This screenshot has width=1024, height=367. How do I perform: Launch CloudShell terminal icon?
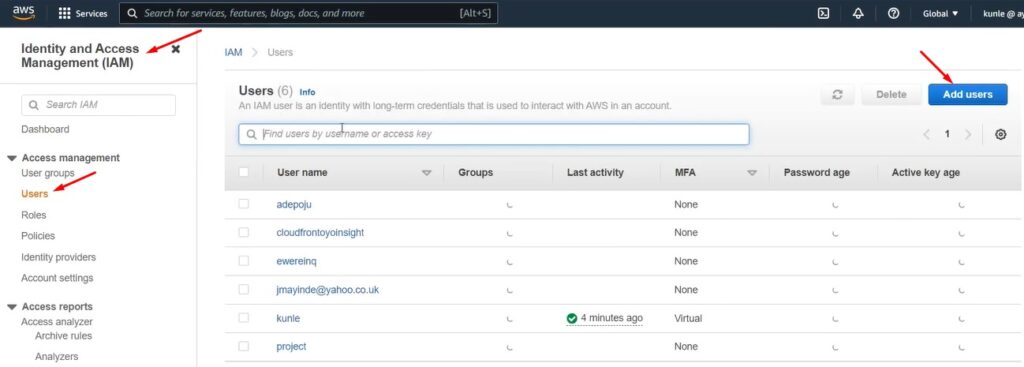tap(824, 13)
